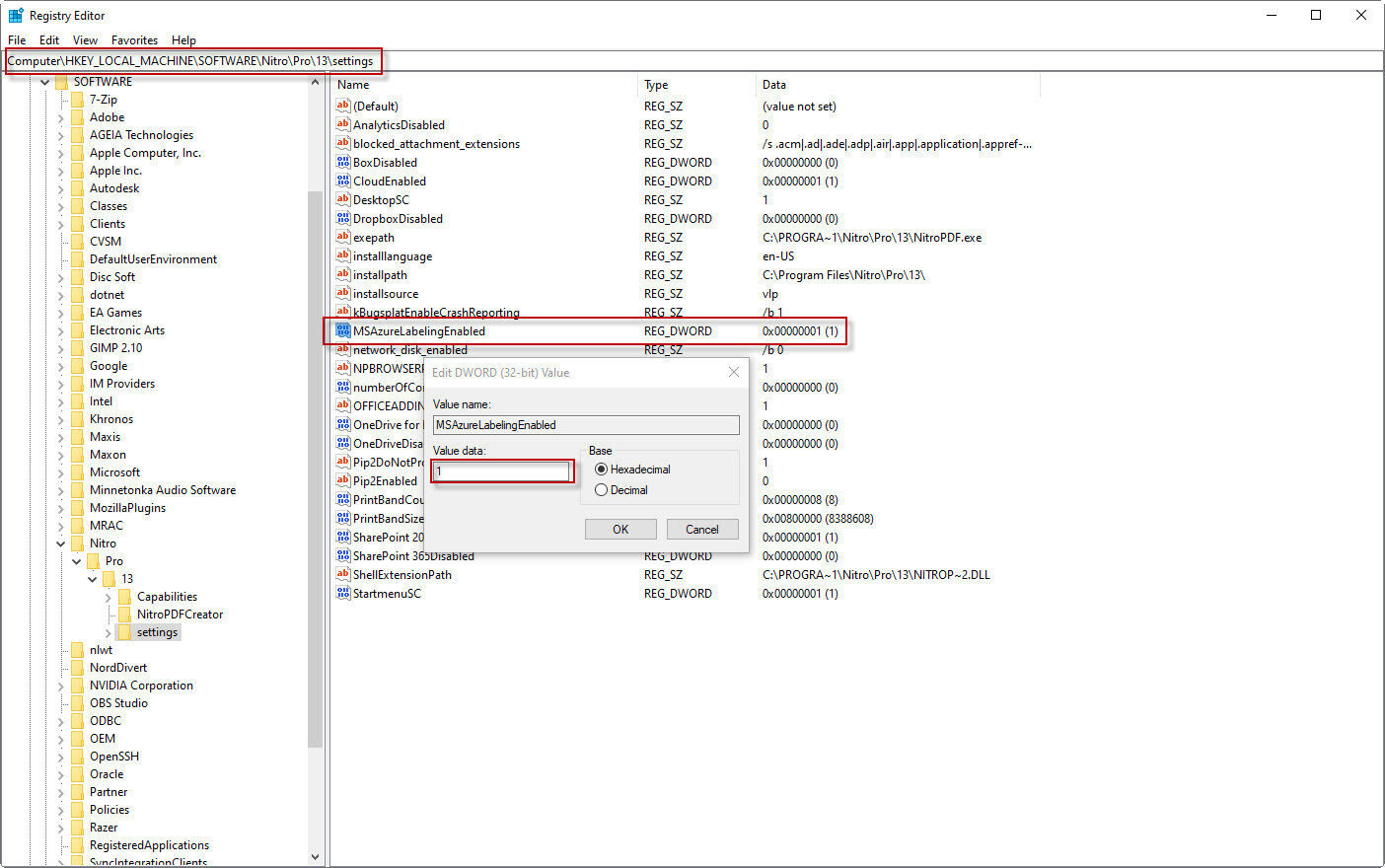This screenshot has height=868, width=1385.
Task: Click the settings folder icon in tree
Action: tap(124, 632)
